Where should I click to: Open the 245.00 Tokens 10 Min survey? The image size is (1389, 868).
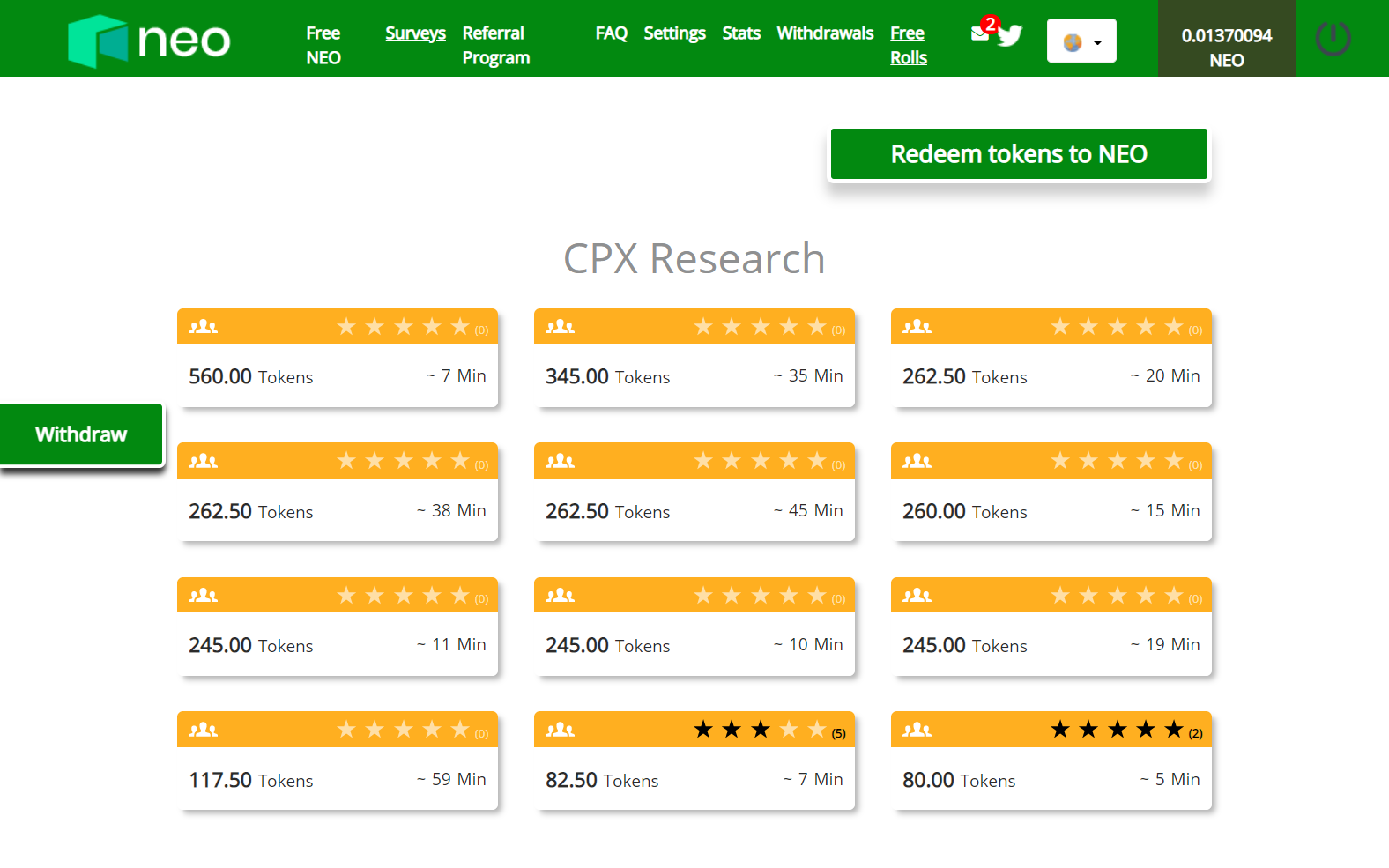click(x=694, y=627)
